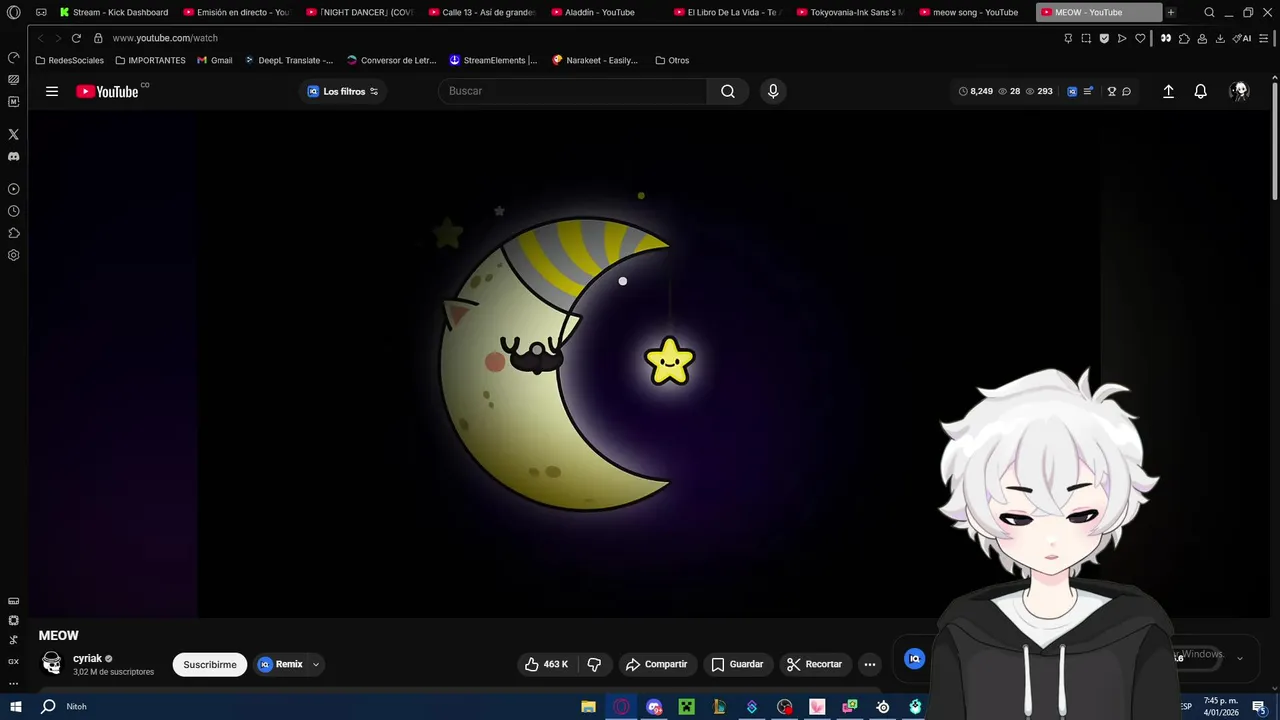Like the video with 463 K likes
The image size is (1280, 720).
pyautogui.click(x=547, y=664)
